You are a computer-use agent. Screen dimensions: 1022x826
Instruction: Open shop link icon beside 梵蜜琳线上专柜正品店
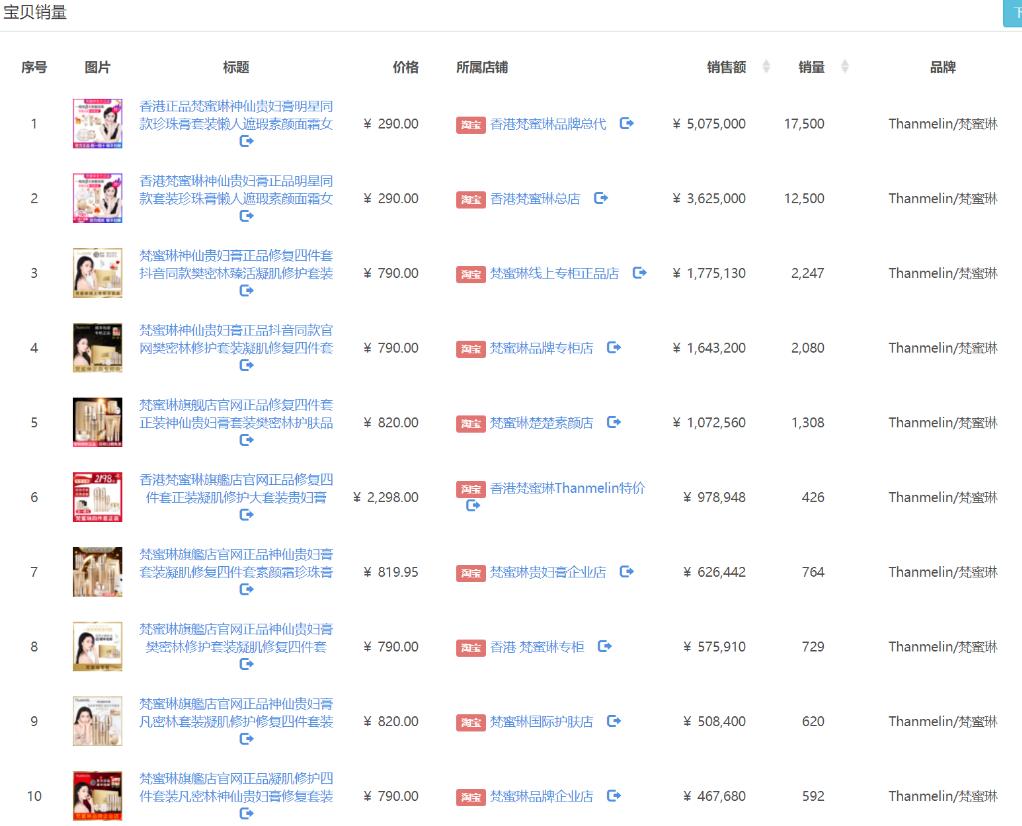(639, 273)
